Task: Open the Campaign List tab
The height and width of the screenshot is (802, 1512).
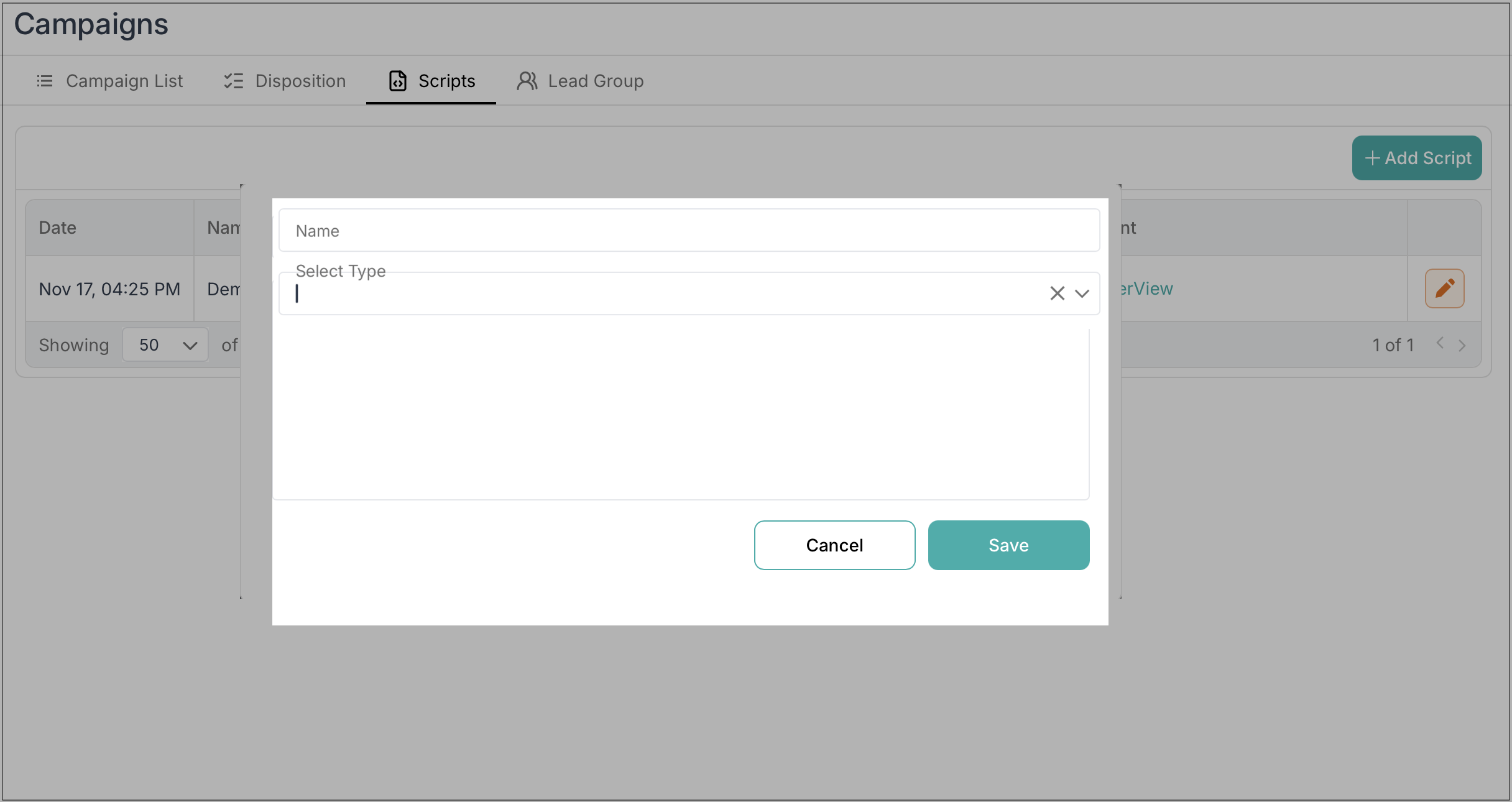Action: tap(124, 81)
